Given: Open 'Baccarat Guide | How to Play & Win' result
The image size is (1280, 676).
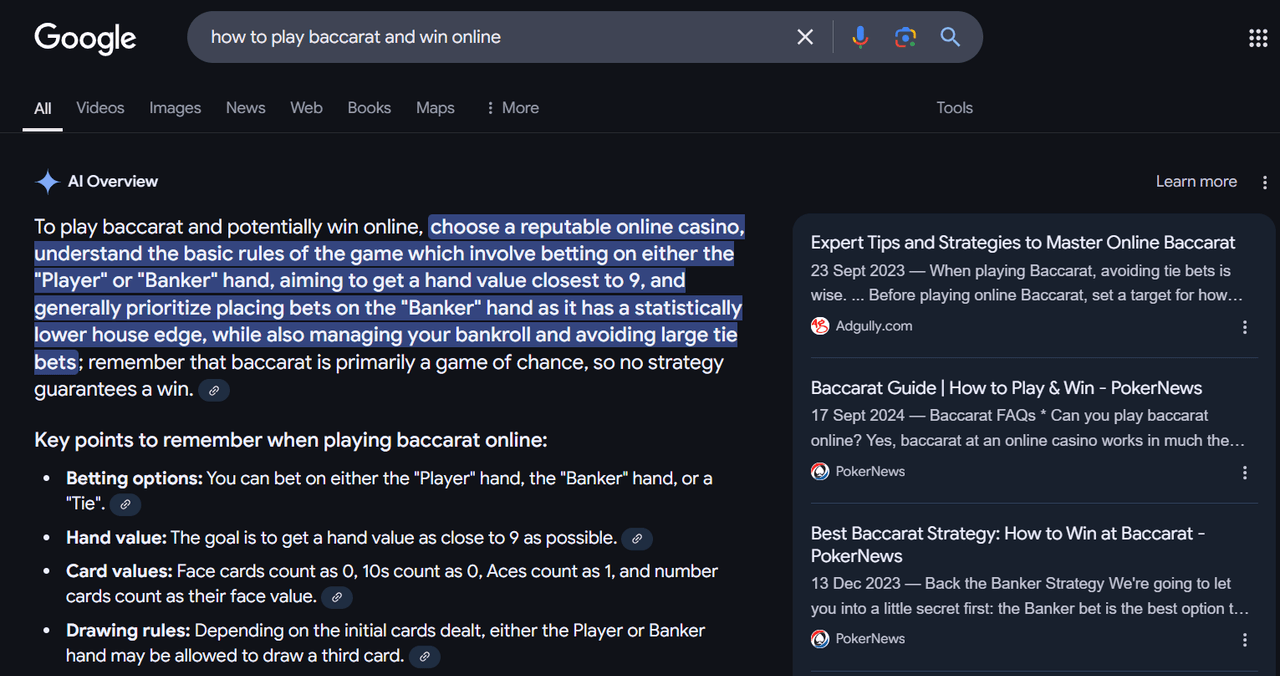Looking at the screenshot, I should (1006, 388).
